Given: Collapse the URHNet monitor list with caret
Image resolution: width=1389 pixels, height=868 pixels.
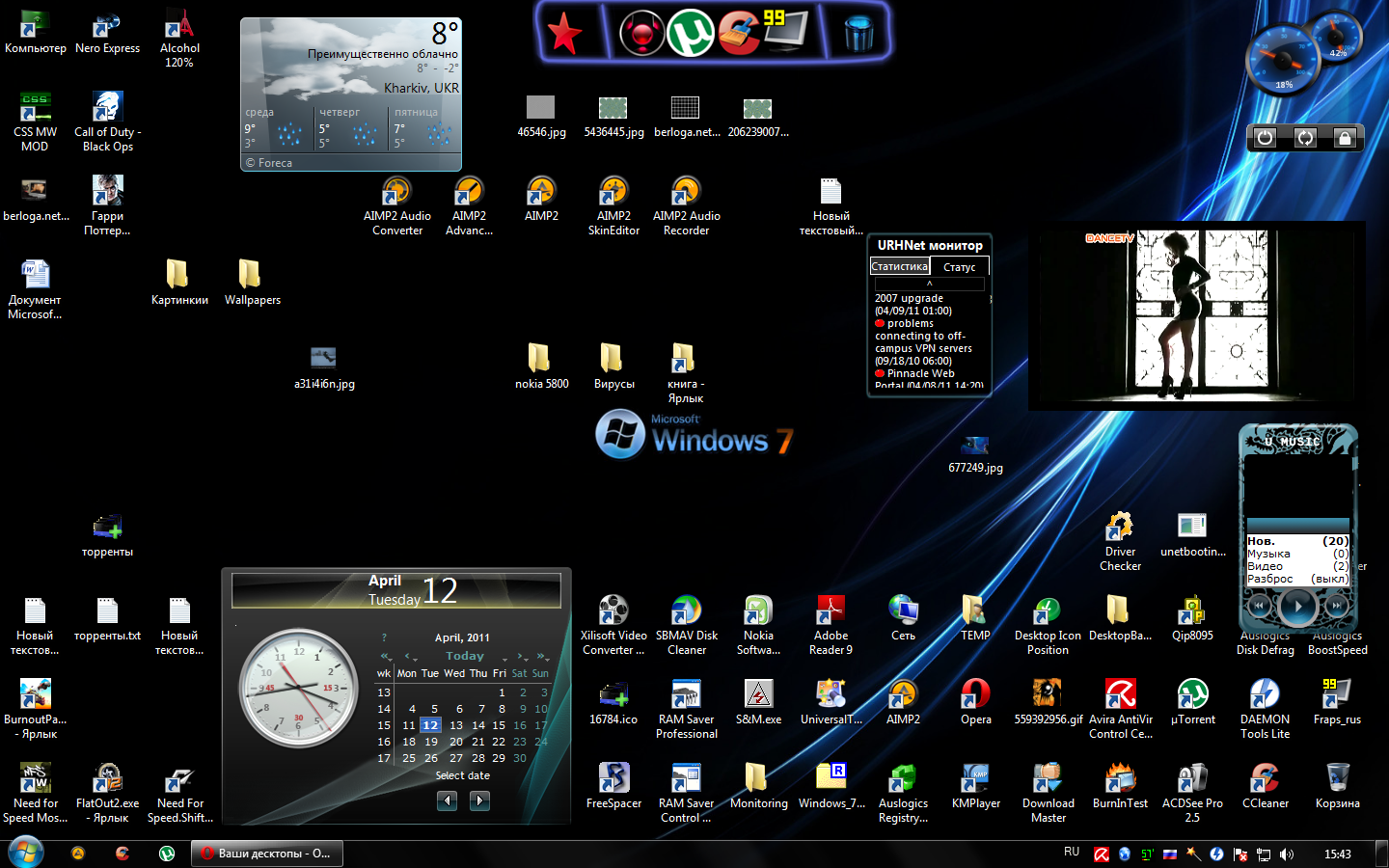Looking at the screenshot, I should tap(929, 285).
